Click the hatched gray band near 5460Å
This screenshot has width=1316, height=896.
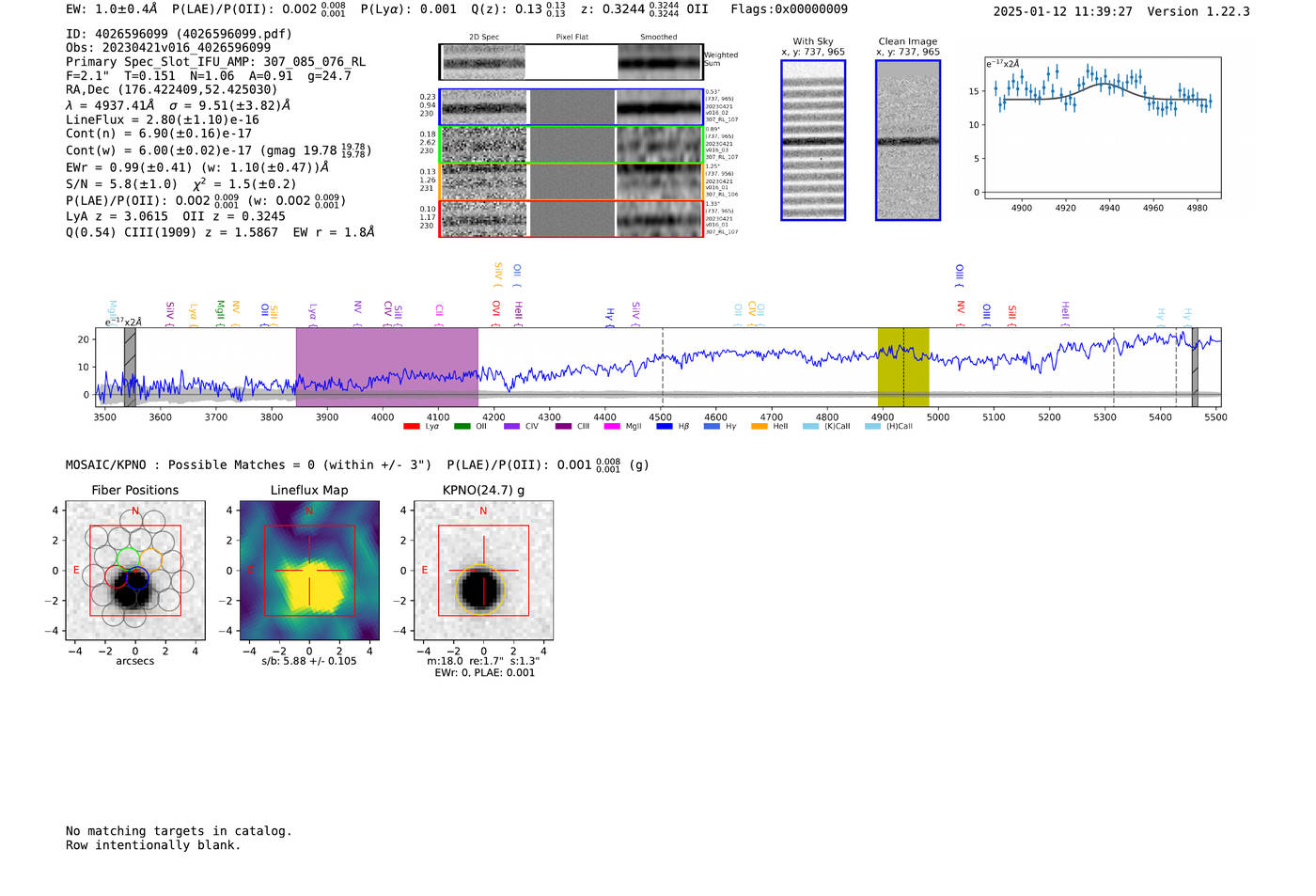(1195, 368)
